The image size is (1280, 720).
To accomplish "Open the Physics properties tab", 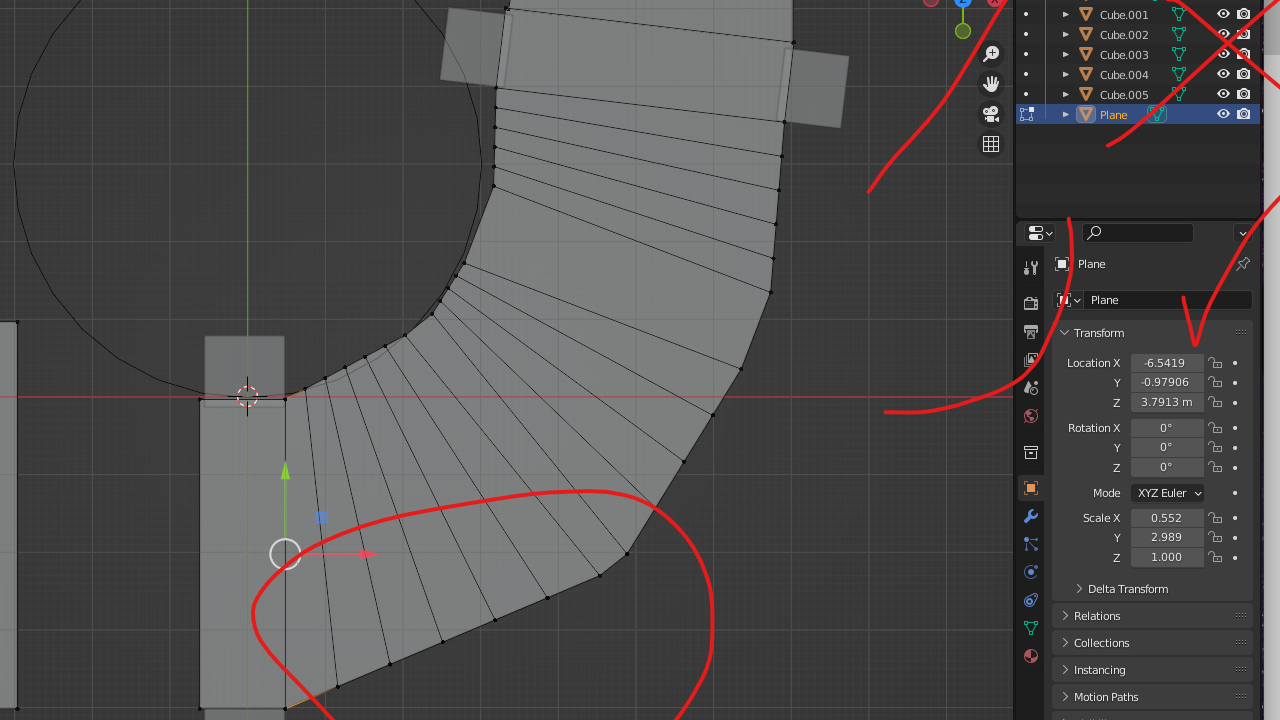I will (x=1031, y=572).
